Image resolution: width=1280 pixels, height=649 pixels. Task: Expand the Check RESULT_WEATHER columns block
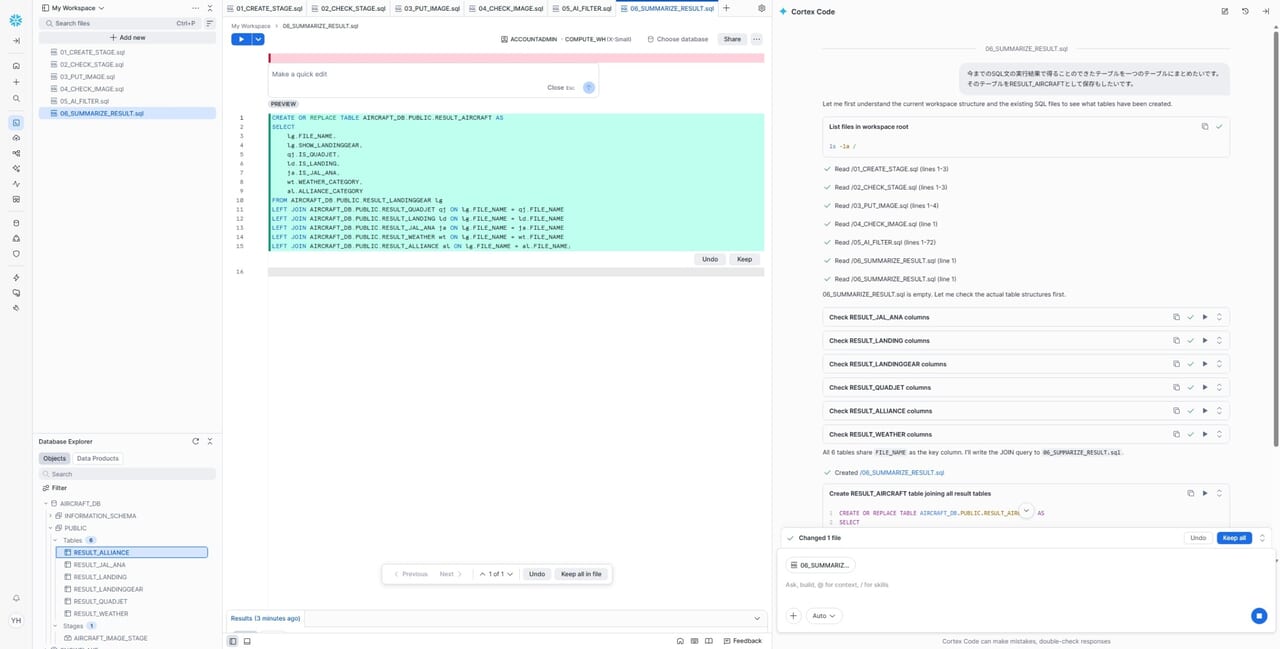click(1219, 434)
